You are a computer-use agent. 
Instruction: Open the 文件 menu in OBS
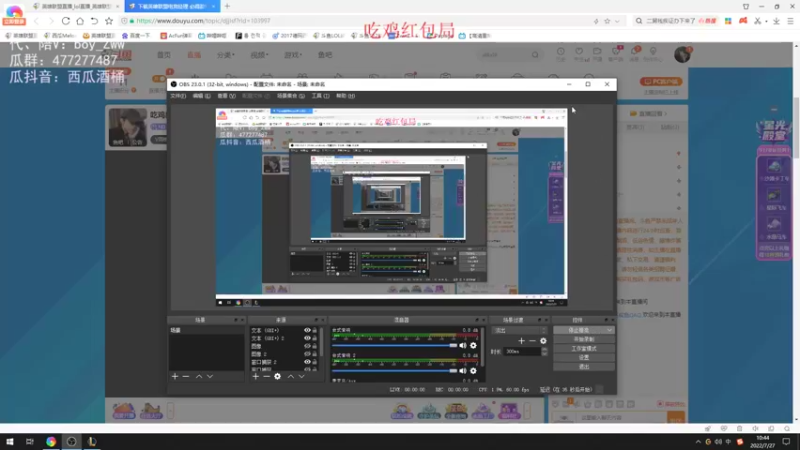point(178,96)
